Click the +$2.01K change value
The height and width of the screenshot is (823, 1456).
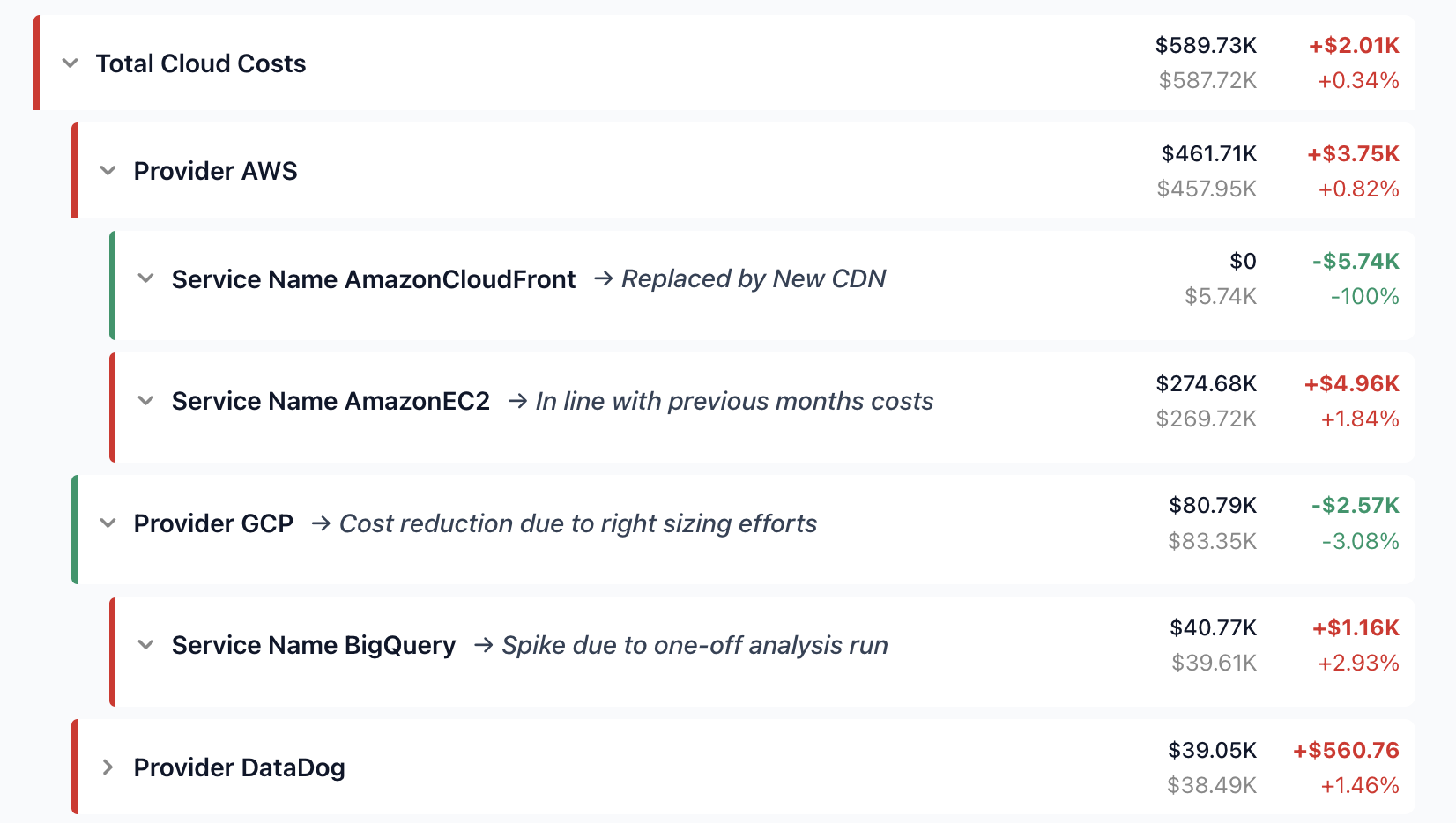(x=1356, y=44)
